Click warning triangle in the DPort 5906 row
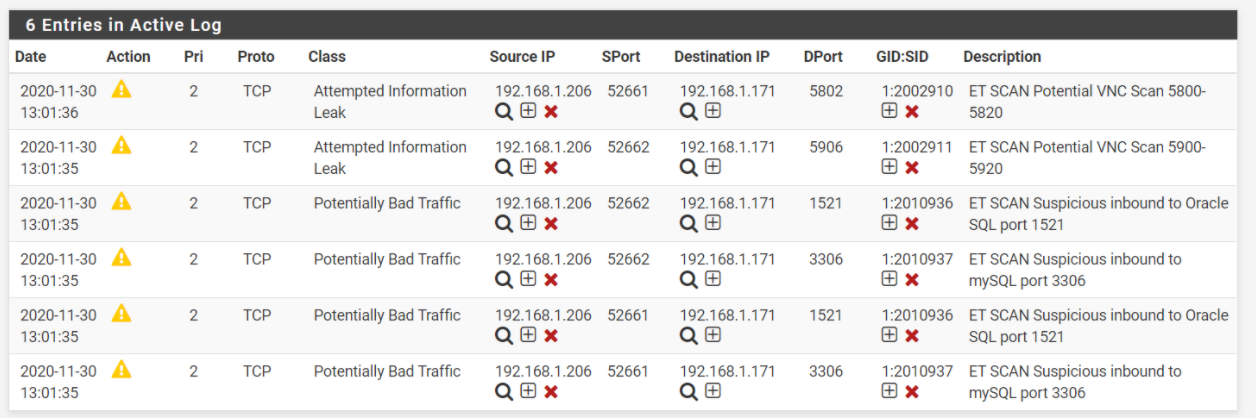Screen dimensions: 1256x418 pos(121,146)
